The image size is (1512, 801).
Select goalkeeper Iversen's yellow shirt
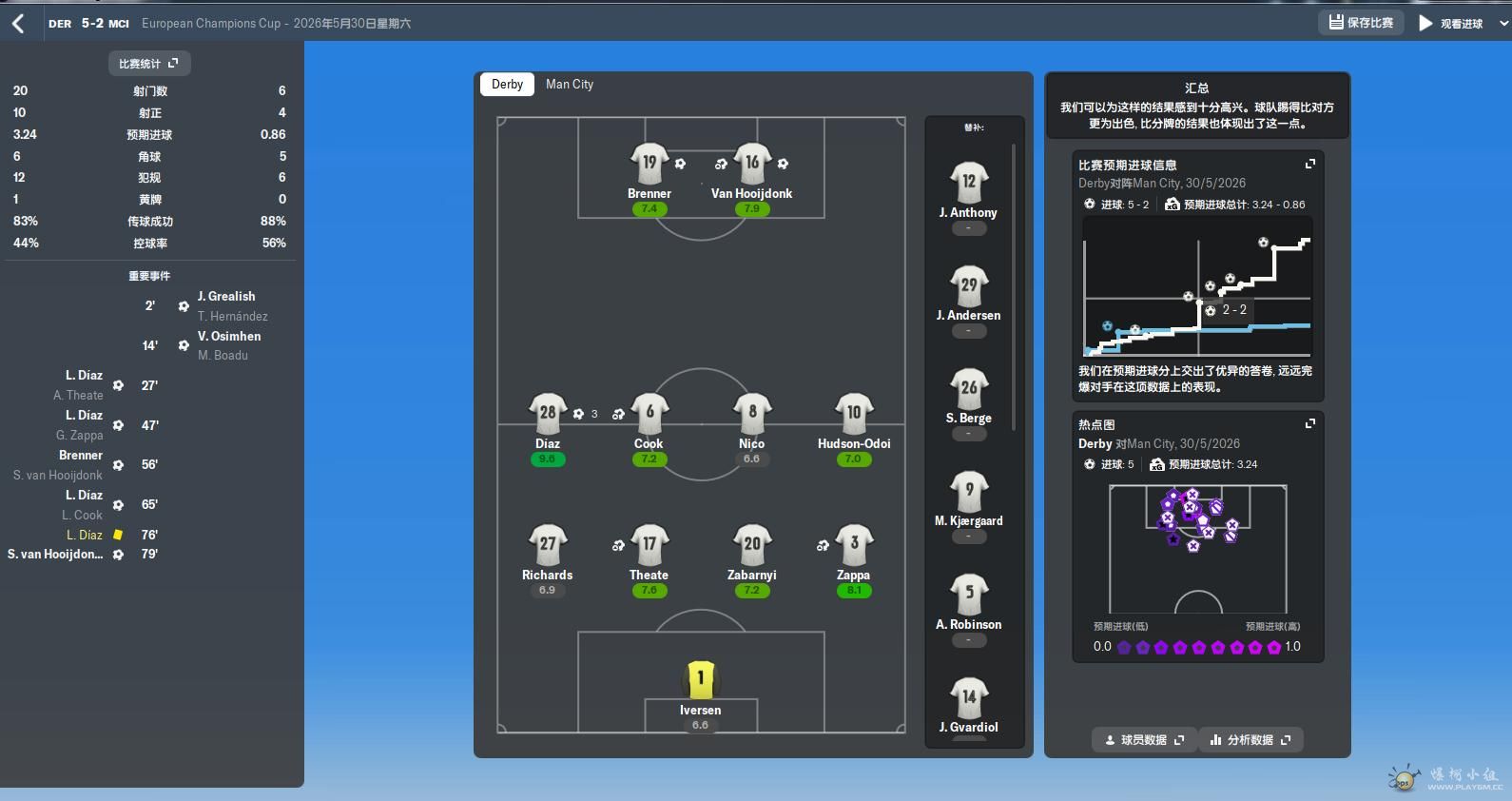point(701,679)
